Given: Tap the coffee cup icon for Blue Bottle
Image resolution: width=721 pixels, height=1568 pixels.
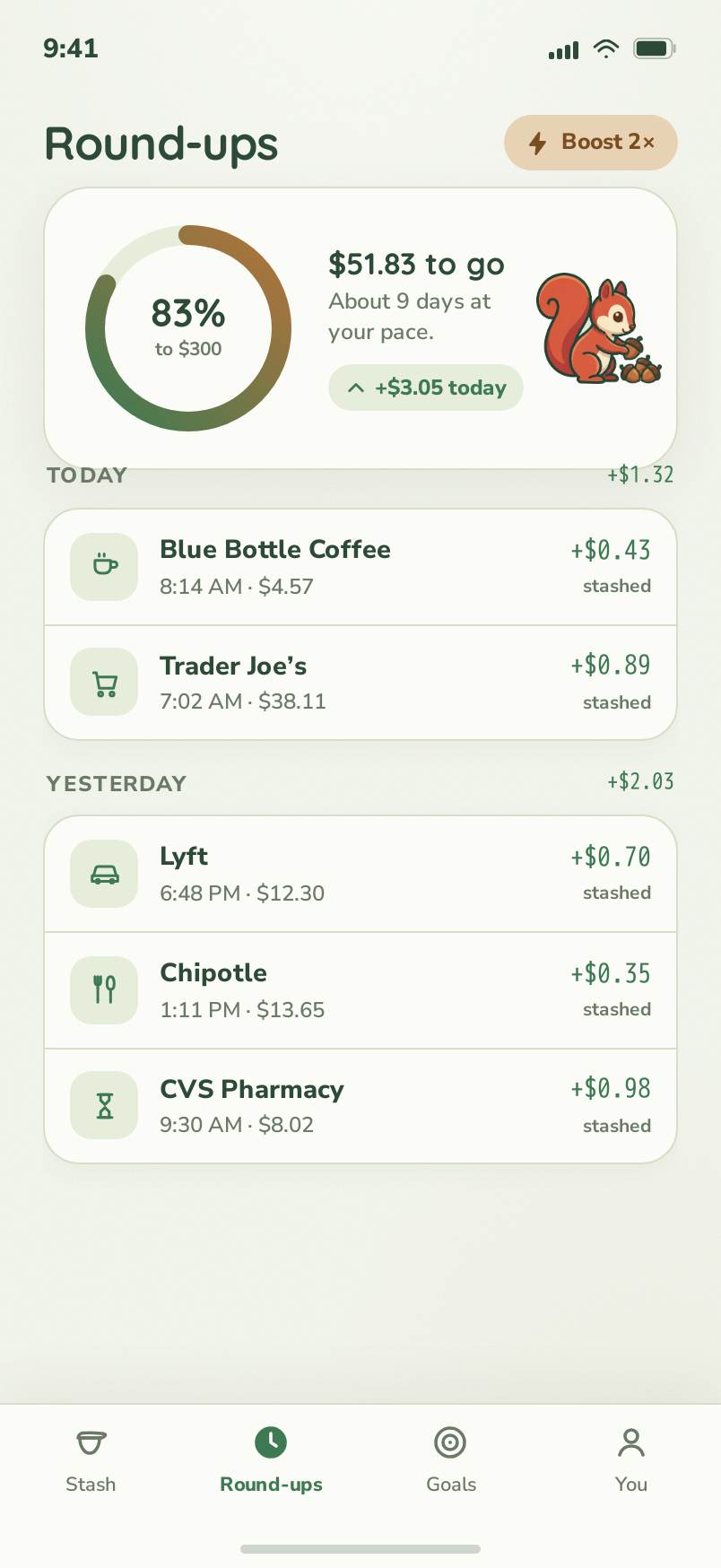Looking at the screenshot, I should pyautogui.click(x=104, y=567).
